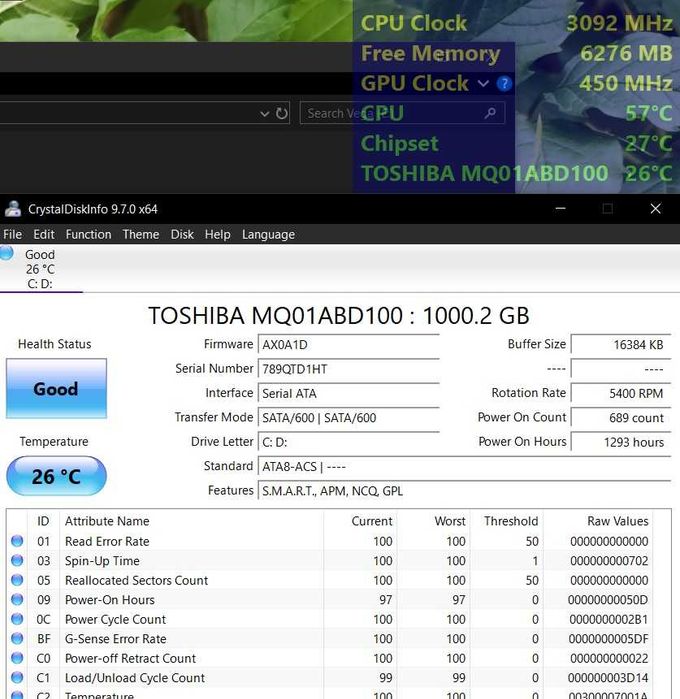This screenshot has width=680, height=699.
Task: Click the status orb beside Power Cycle Count
Action: point(17,619)
